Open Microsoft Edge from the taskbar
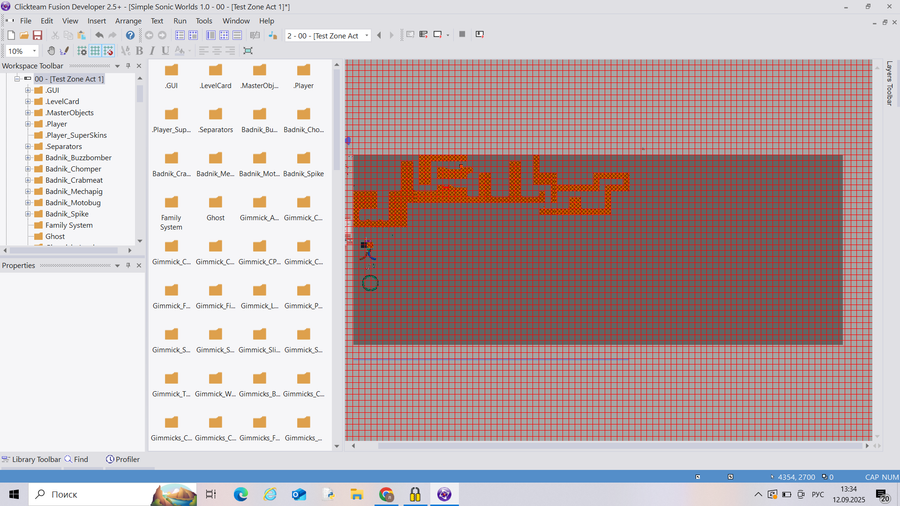900x506 pixels. (240, 494)
